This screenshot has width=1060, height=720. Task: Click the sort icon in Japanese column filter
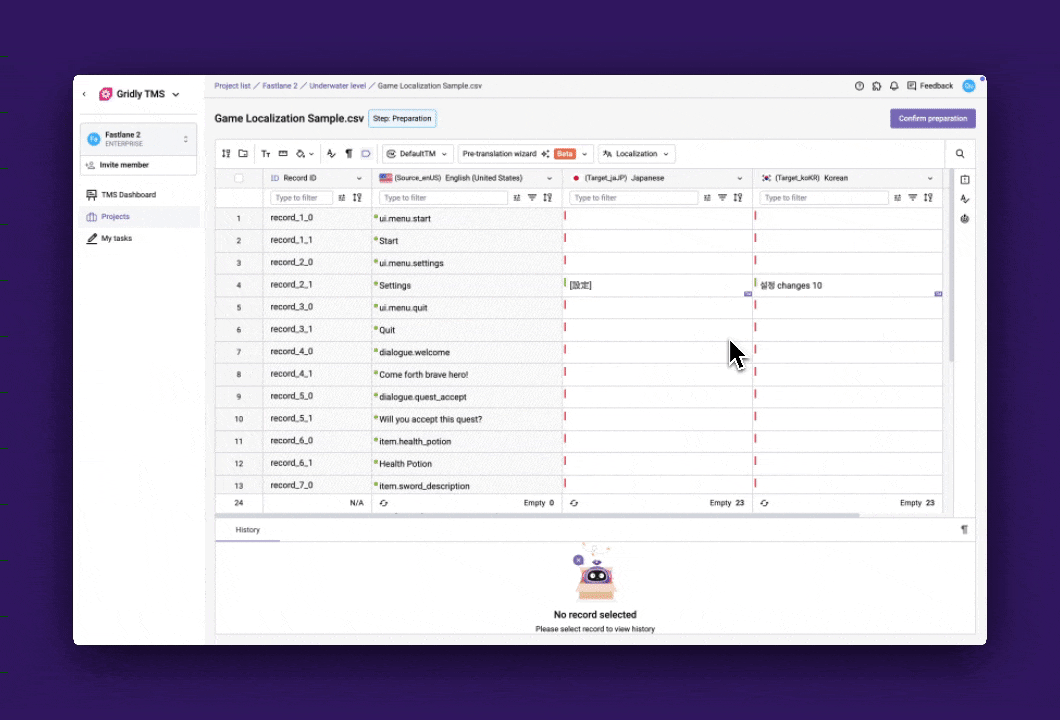click(x=737, y=198)
